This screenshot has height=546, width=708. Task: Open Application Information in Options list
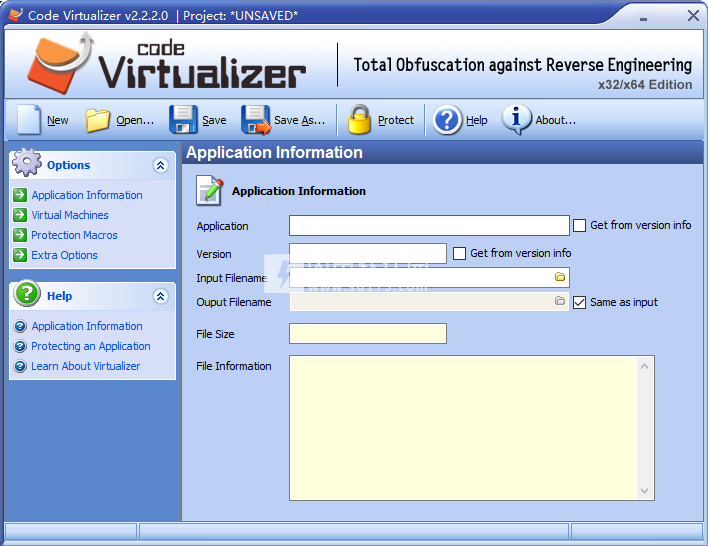click(87, 195)
